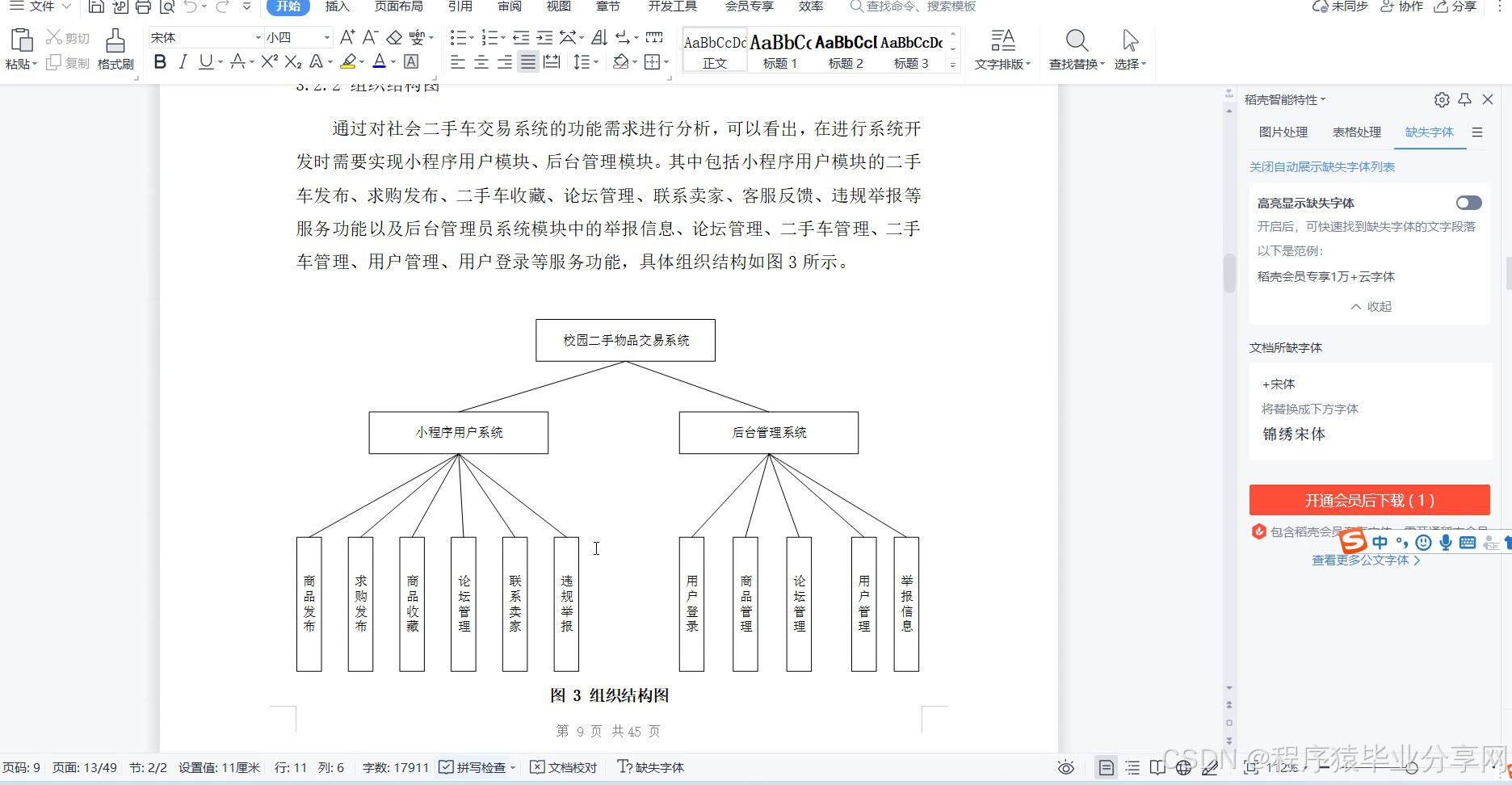Open the 页面布局 ribbon tab

pos(398,6)
